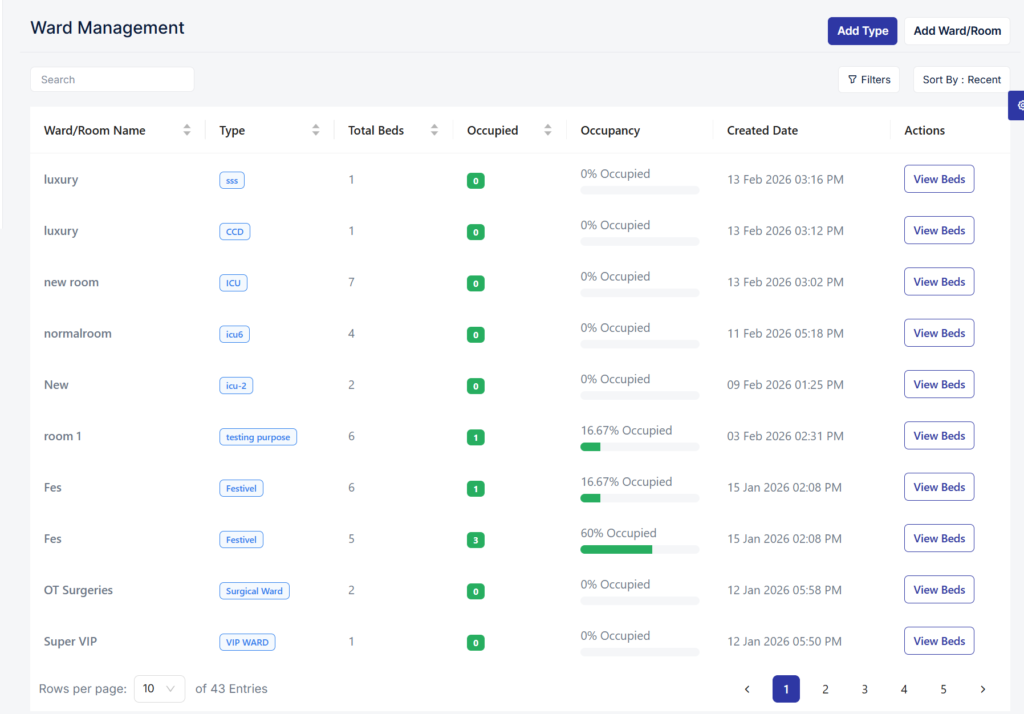
Task: Open the rows per page dropdown
Action: pyautogui.click(x=159, y=689)
